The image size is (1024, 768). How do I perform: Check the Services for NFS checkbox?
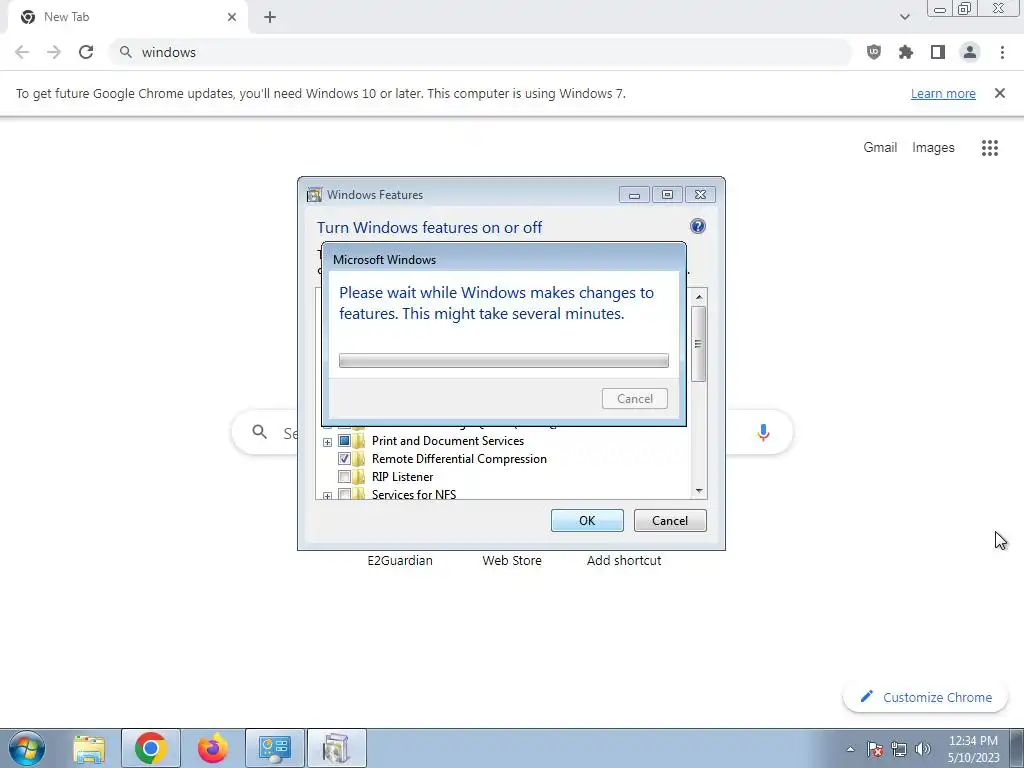[x=344, y=494]
